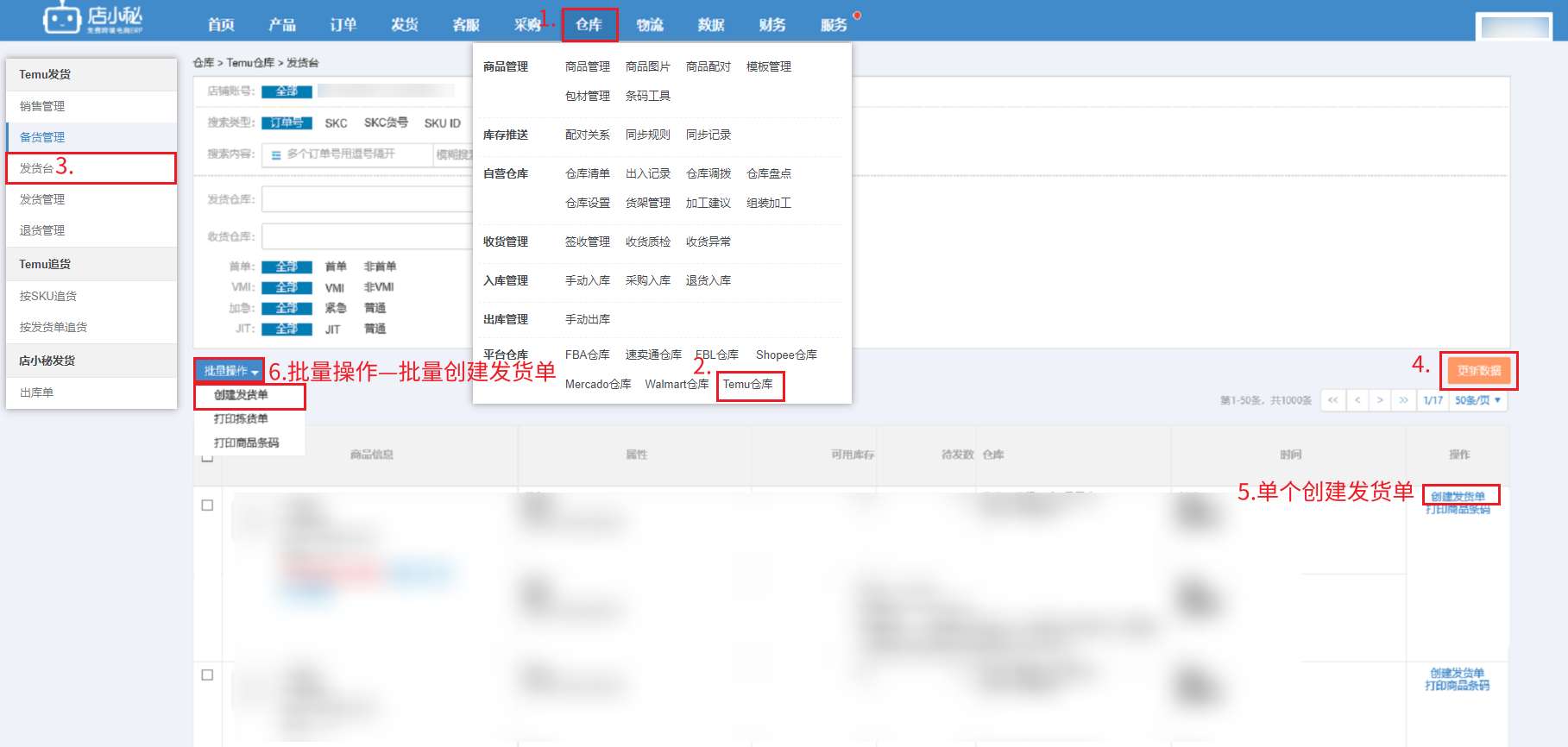
Task: Choose Shopee仓库 in the dropdown menu
Action: coord(786,355)
